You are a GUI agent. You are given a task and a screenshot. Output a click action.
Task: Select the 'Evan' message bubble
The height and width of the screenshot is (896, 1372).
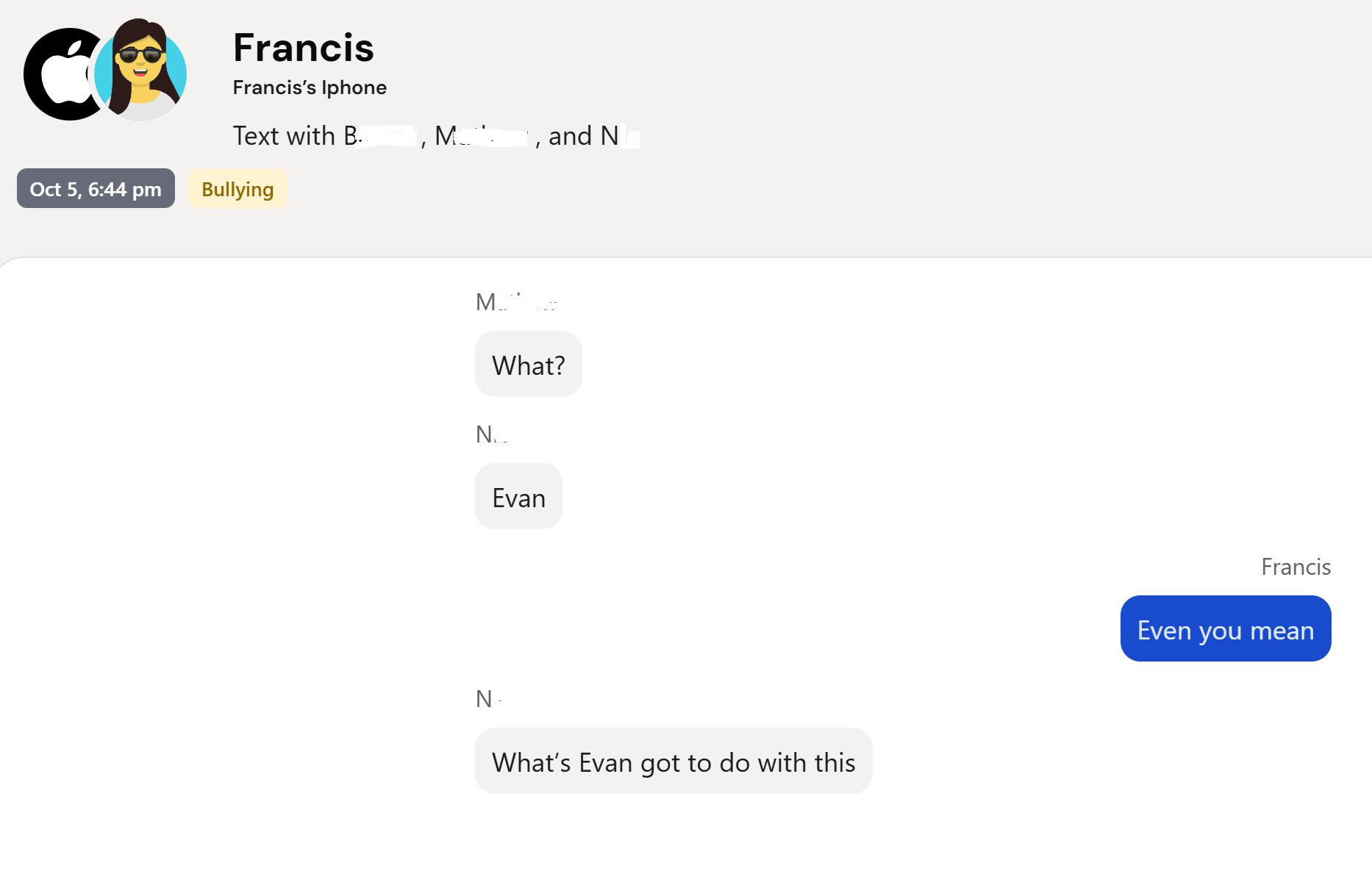point(518,497)
